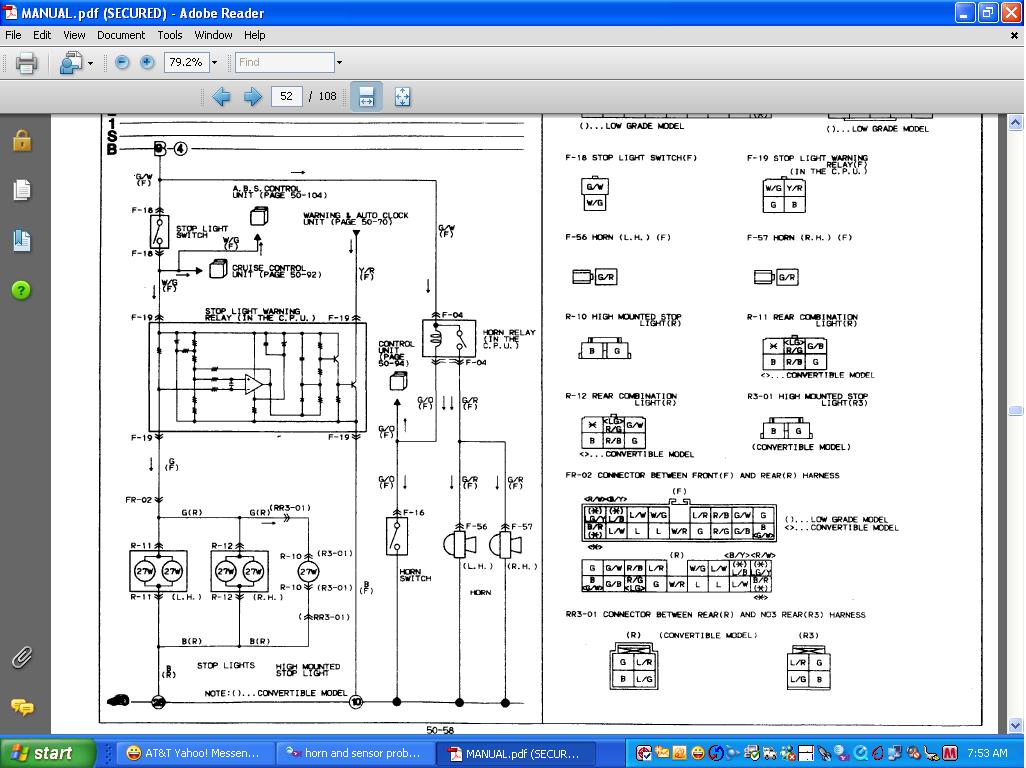Open the Comments panel
This screenshot has height=768, width=1026.
21,707
